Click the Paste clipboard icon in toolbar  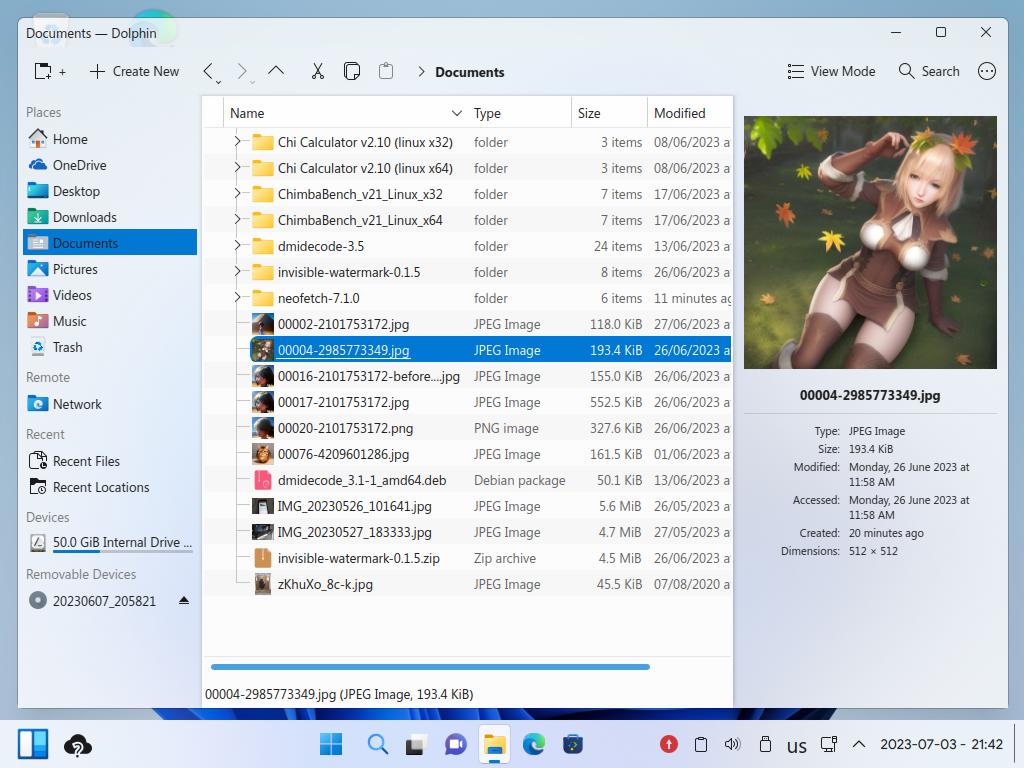(x=386, y=71)
